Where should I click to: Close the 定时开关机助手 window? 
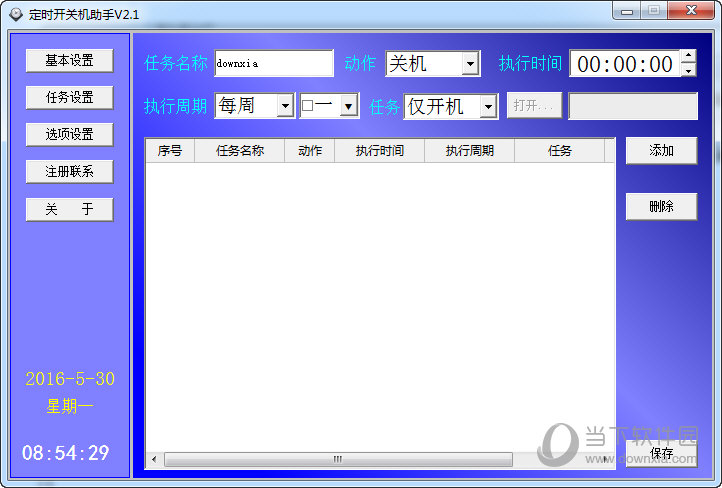pyautogui.click(x=691, y=11)
